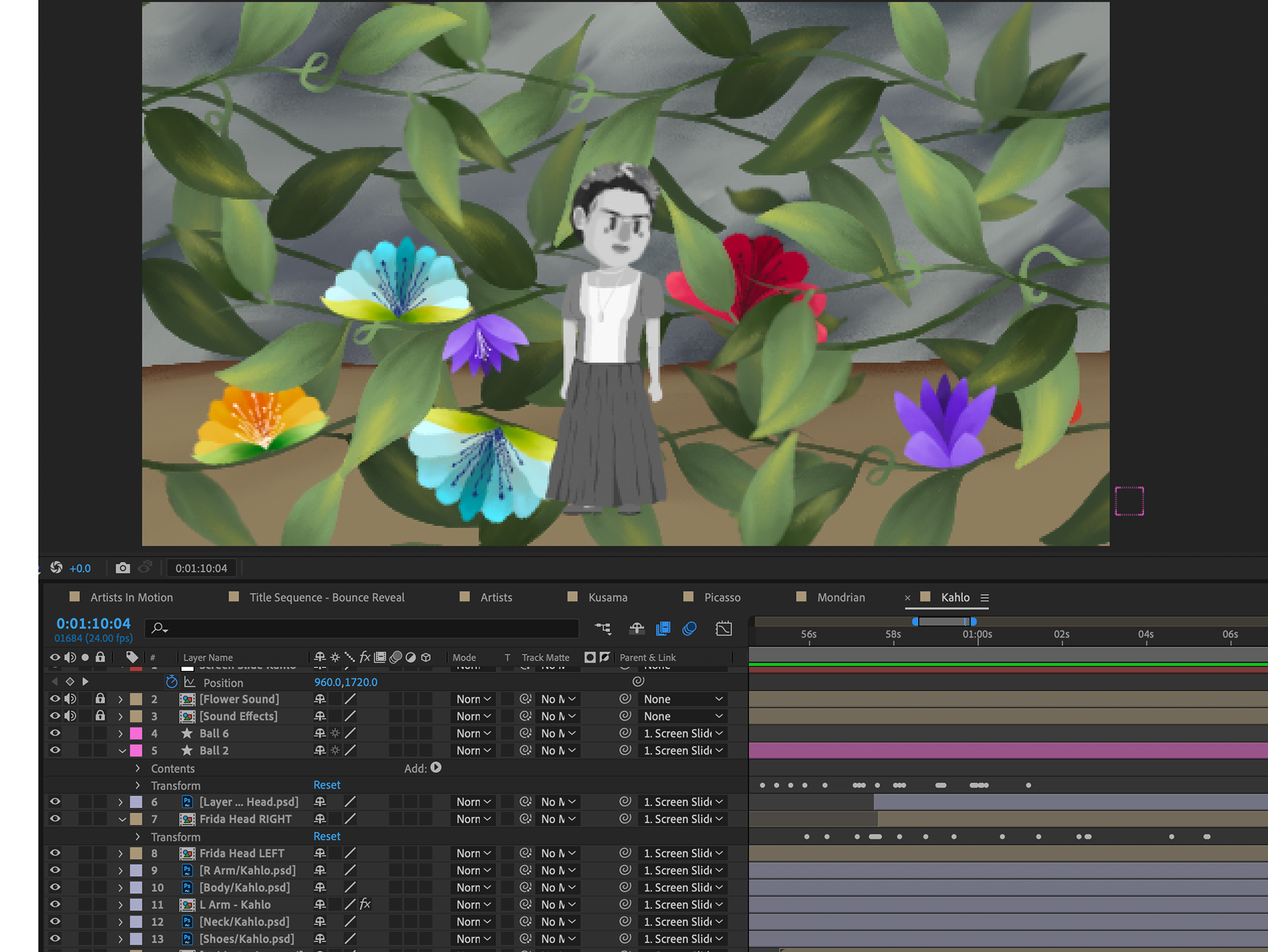Switch to the Mondrian tab
The image size is (1268, 952).
pyautogui.click(x=841, y=597)
